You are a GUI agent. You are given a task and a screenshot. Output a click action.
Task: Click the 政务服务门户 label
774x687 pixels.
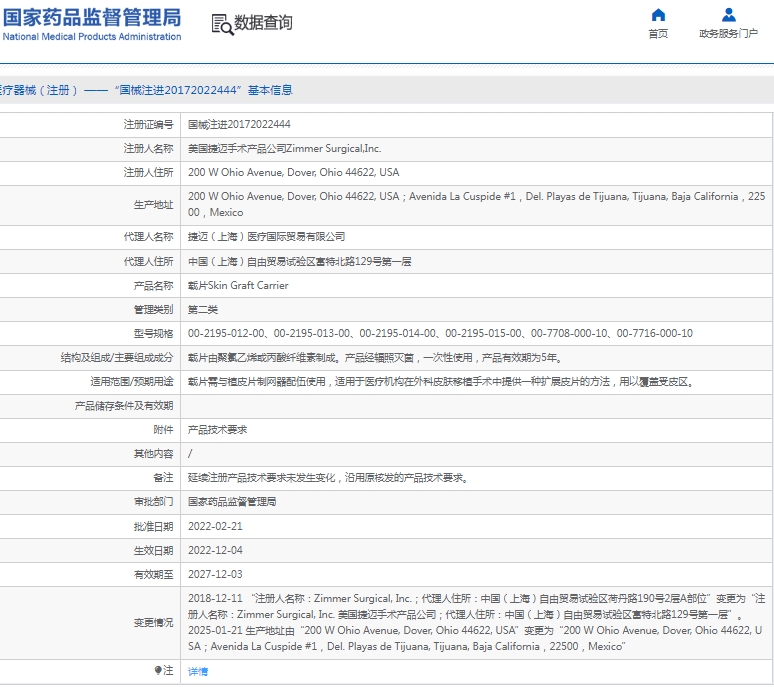729,34
